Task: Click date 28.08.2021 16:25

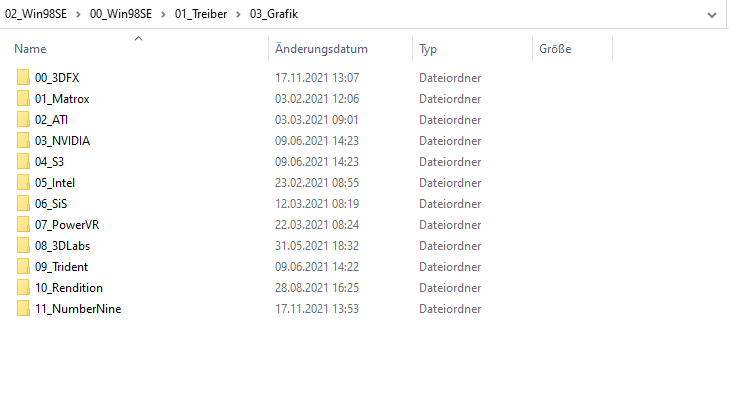Action: pyautogui.click(x=317, y=288)
